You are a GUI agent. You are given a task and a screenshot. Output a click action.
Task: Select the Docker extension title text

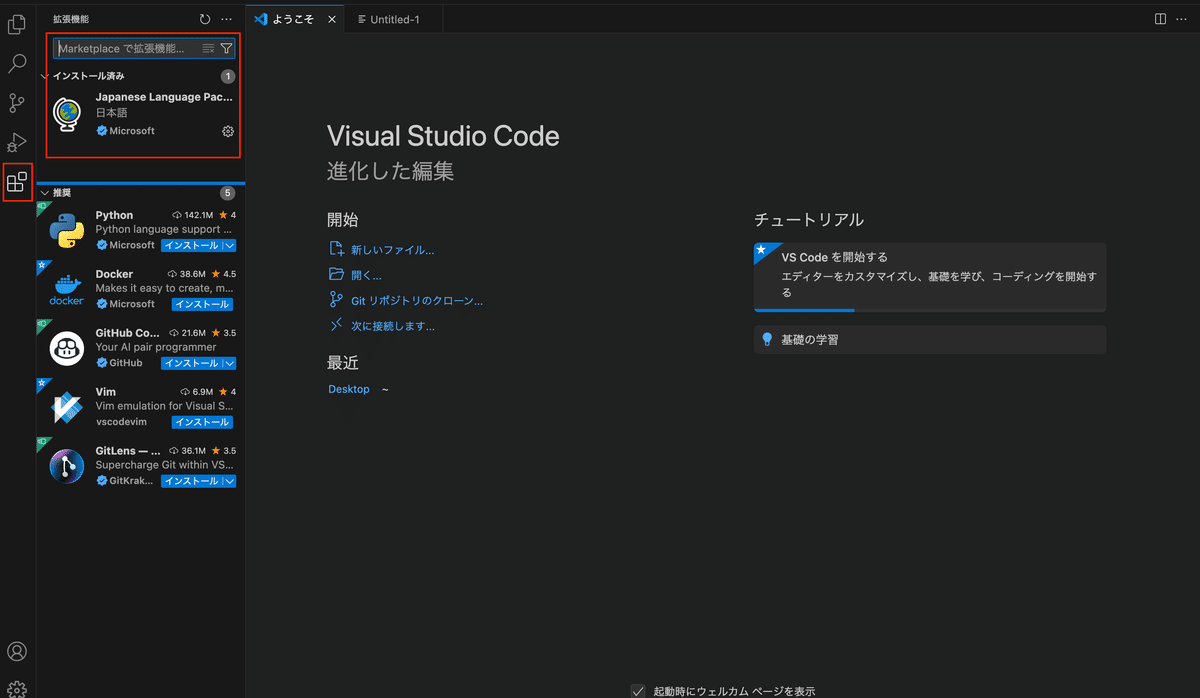coord(114,274)
